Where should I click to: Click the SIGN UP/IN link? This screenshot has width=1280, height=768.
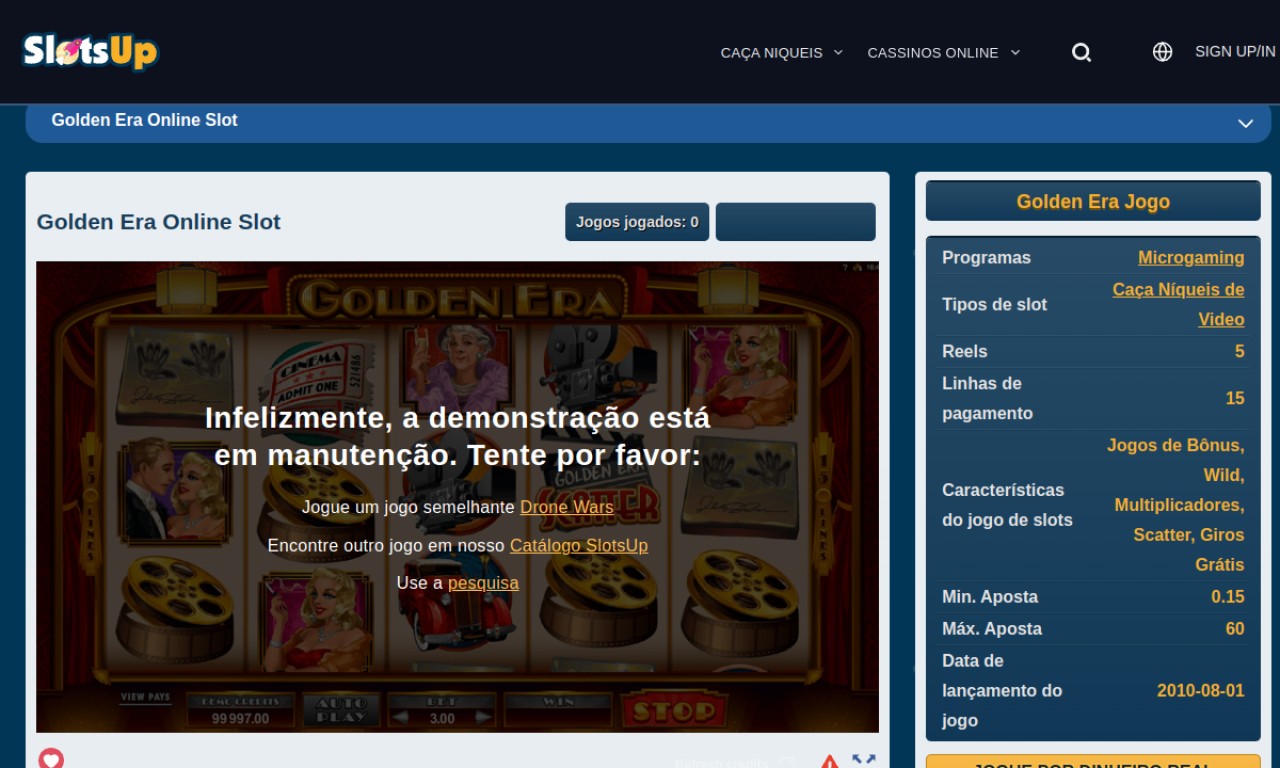1235,52
